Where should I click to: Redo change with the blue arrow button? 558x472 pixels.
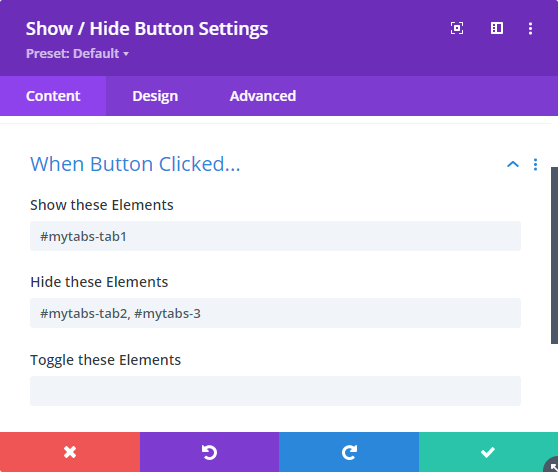coord(349,452)
